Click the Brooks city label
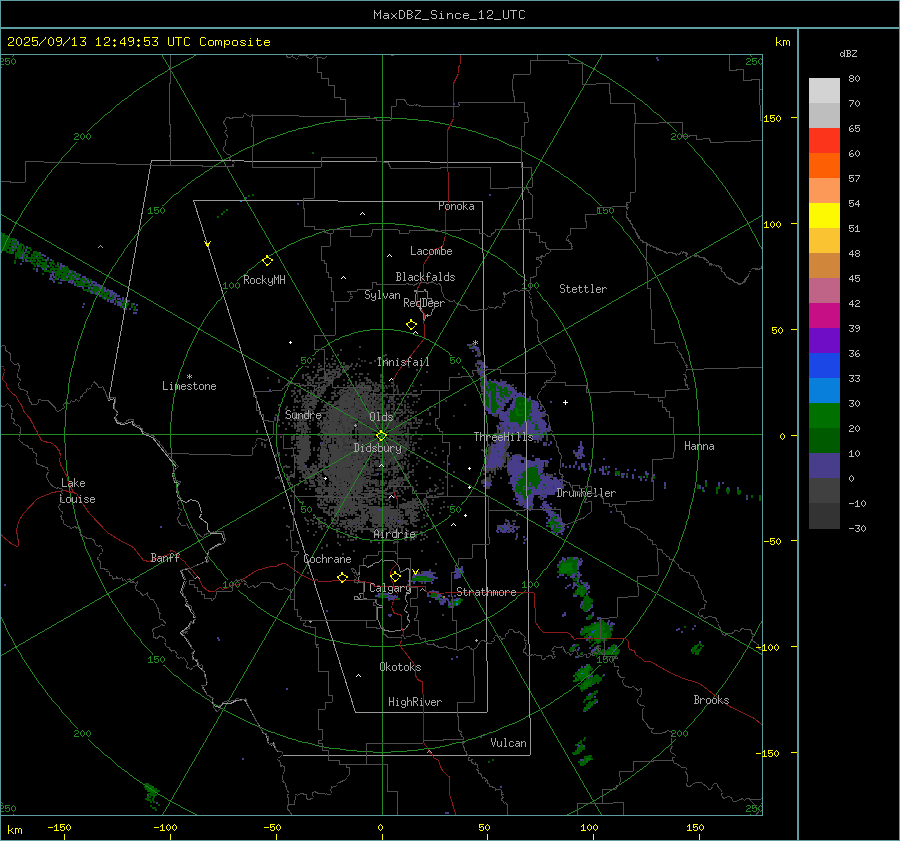This screenshot has height=841, width=900. tap(711, 700)
